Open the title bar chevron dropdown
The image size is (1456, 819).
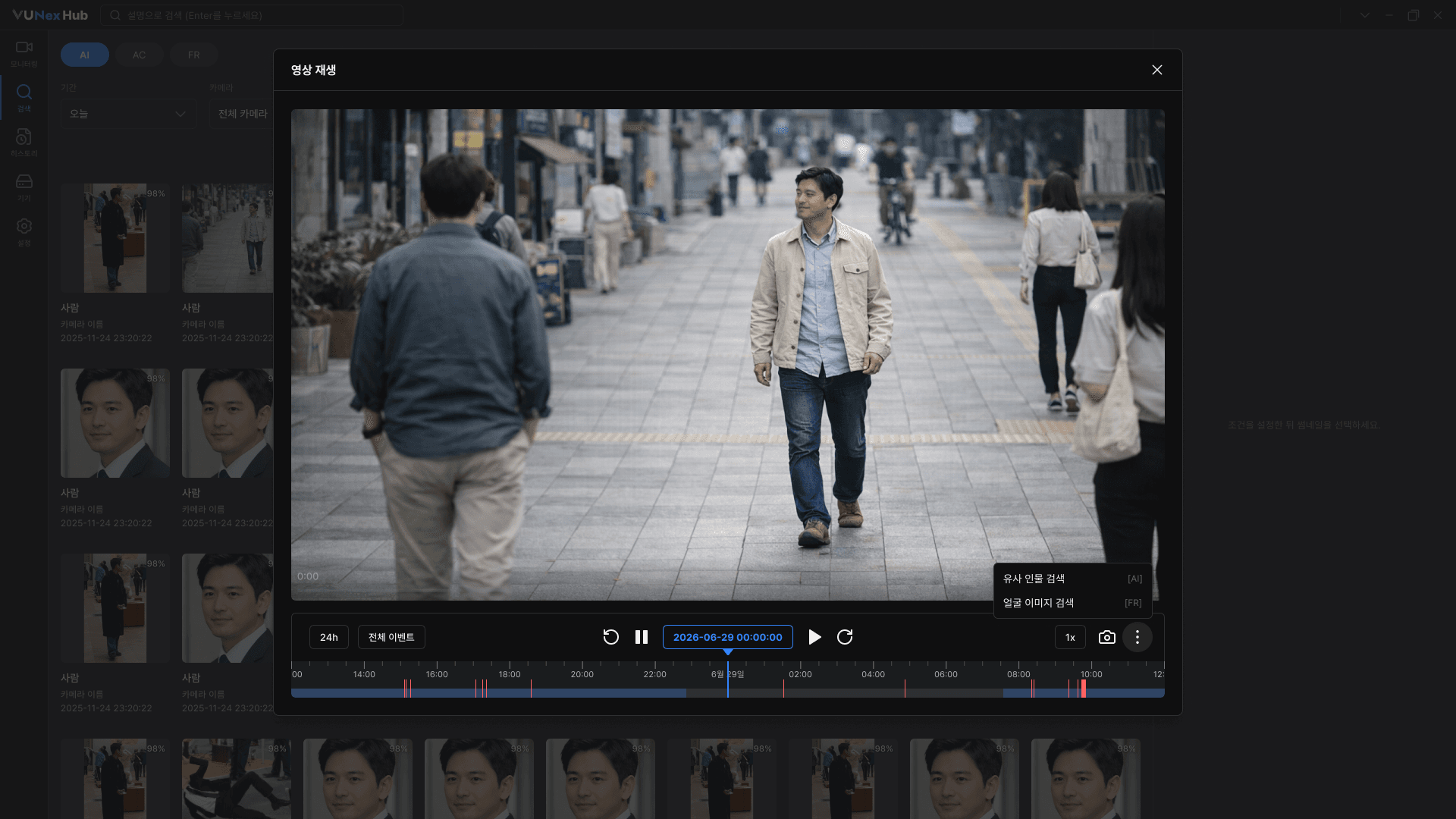click(x=1364, y=15)
